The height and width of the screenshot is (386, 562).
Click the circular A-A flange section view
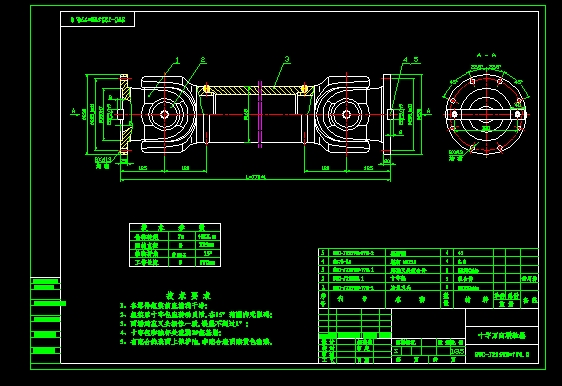486,114
